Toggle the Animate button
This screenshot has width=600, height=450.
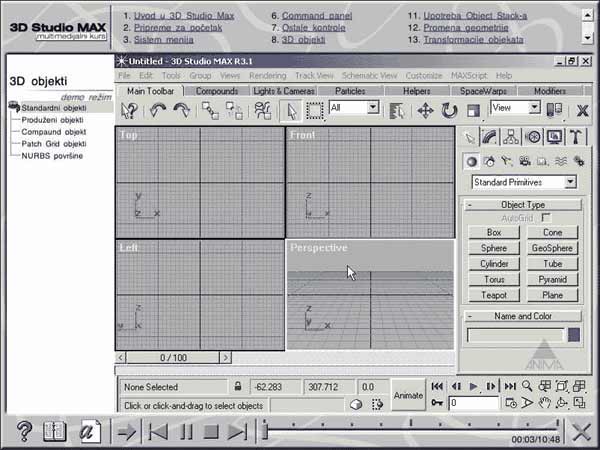coord(408,395)
